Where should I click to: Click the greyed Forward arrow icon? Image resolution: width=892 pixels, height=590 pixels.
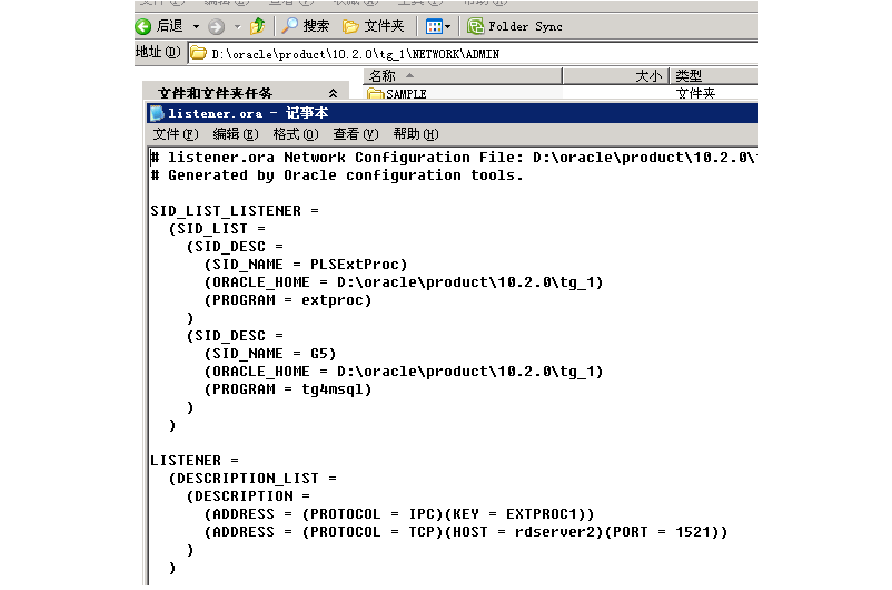click(217, 26)
